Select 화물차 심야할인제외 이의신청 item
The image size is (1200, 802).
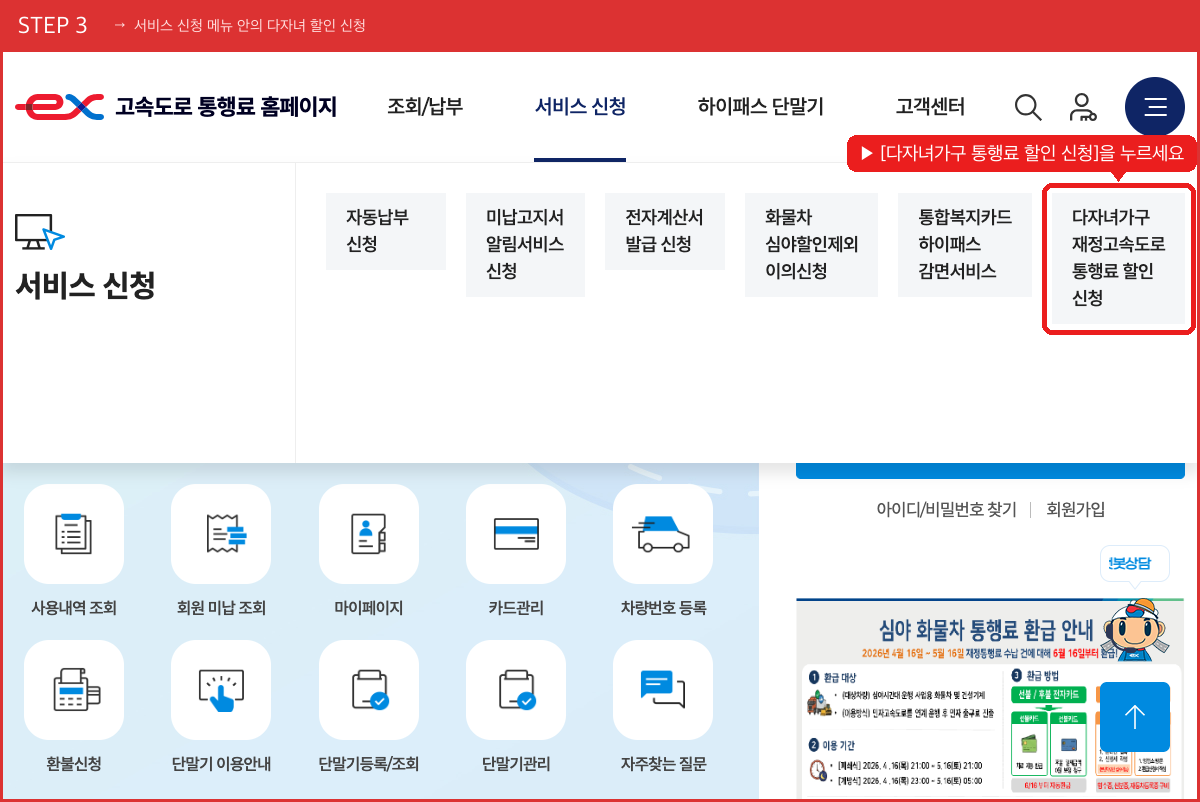click(811, 244)
